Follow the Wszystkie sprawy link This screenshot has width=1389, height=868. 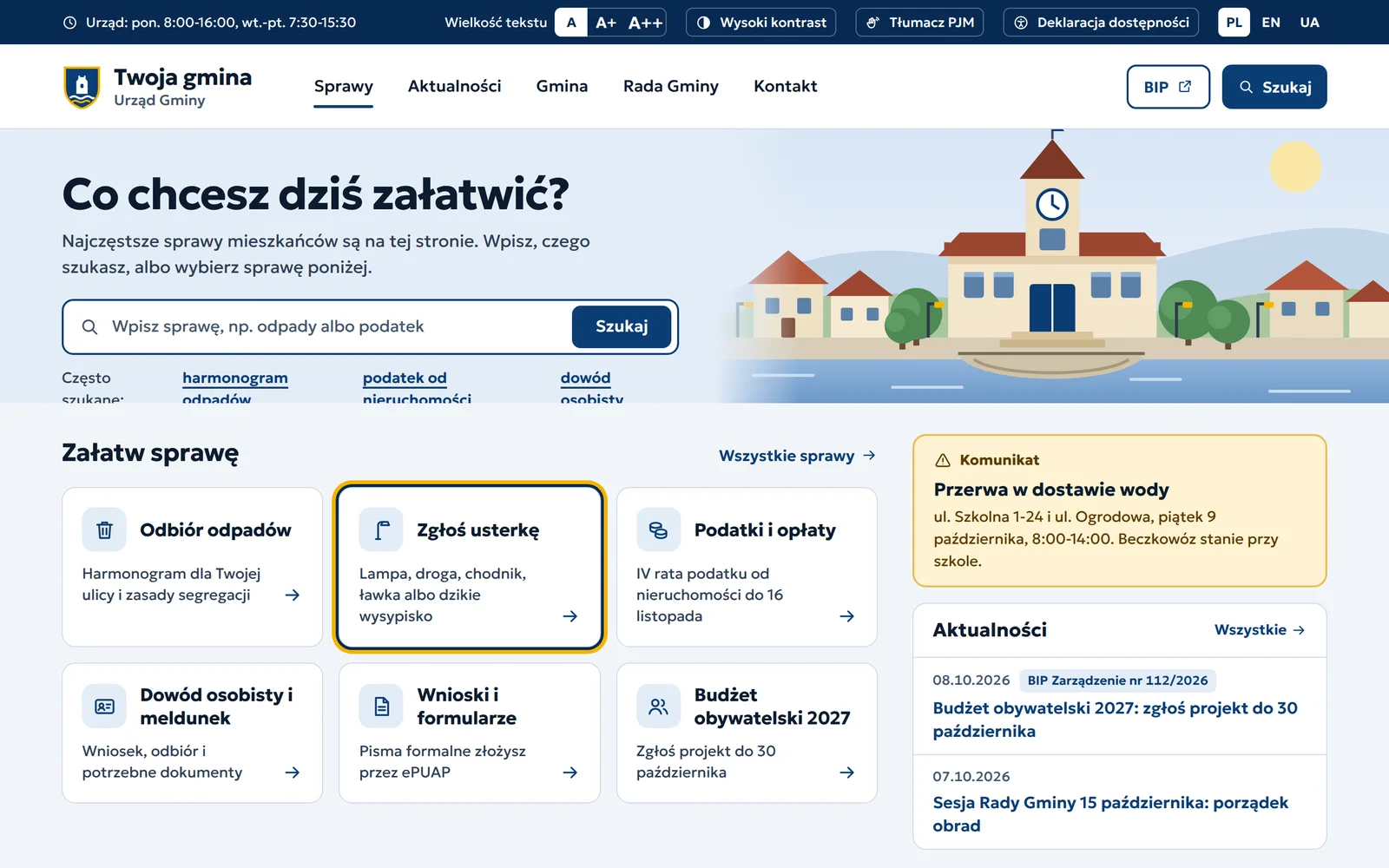797,456
